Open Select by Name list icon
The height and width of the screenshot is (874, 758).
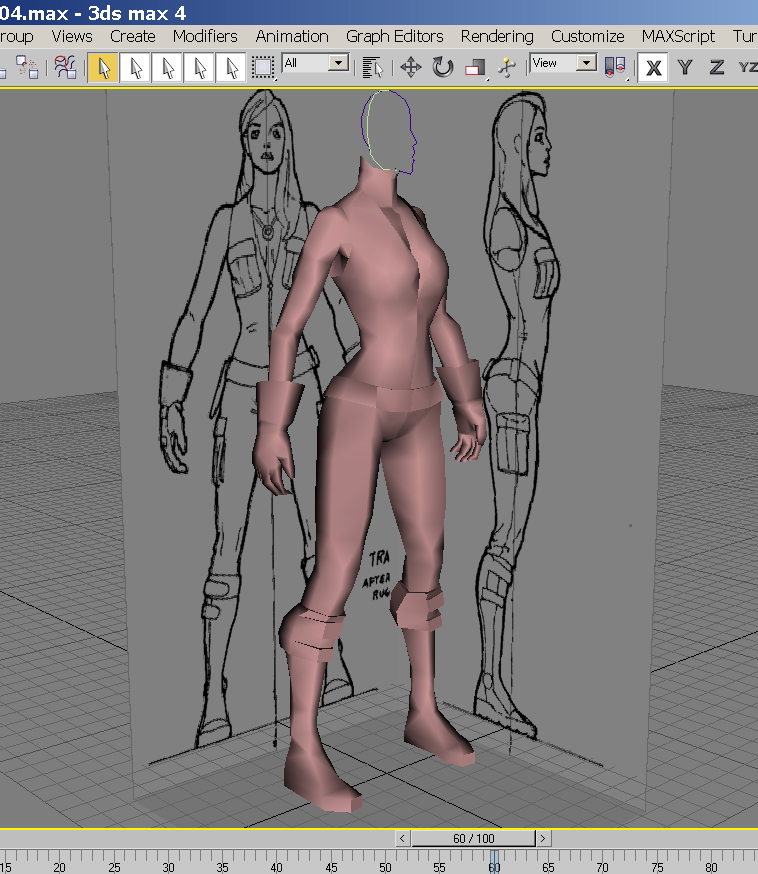tap(374, 67)
